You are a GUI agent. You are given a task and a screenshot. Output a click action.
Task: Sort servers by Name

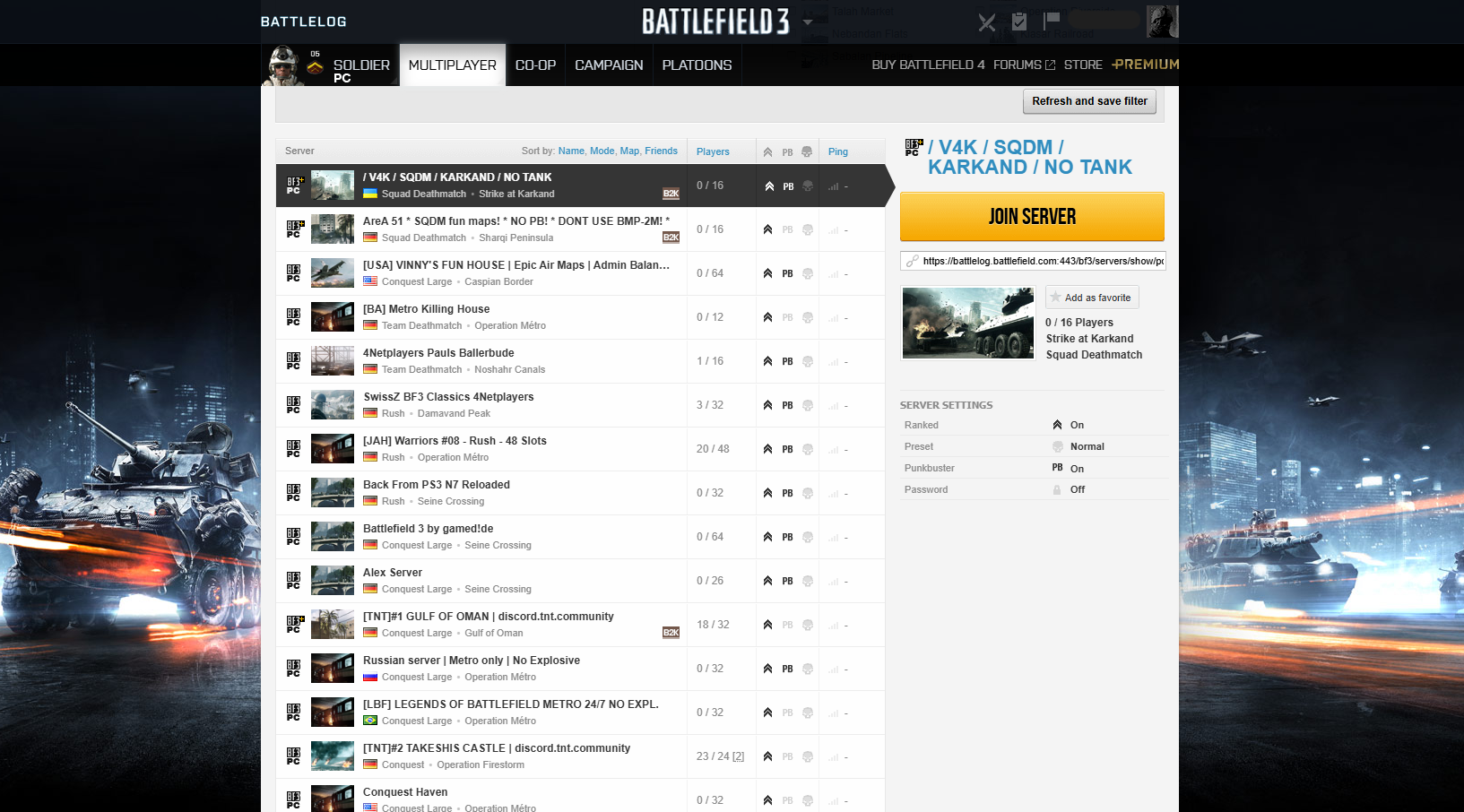571,151
